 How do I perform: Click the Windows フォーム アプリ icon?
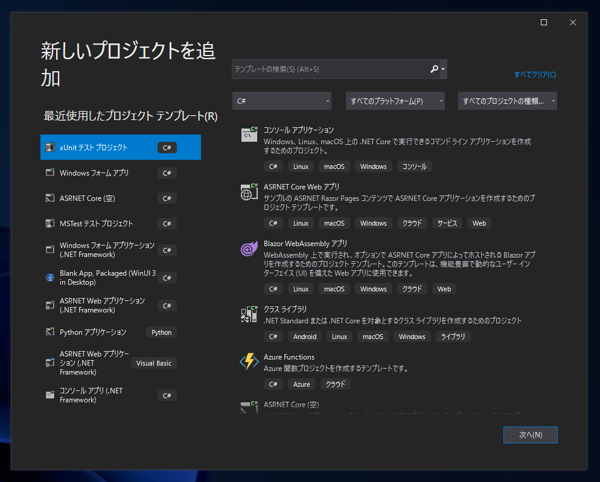tap(50, 173)
